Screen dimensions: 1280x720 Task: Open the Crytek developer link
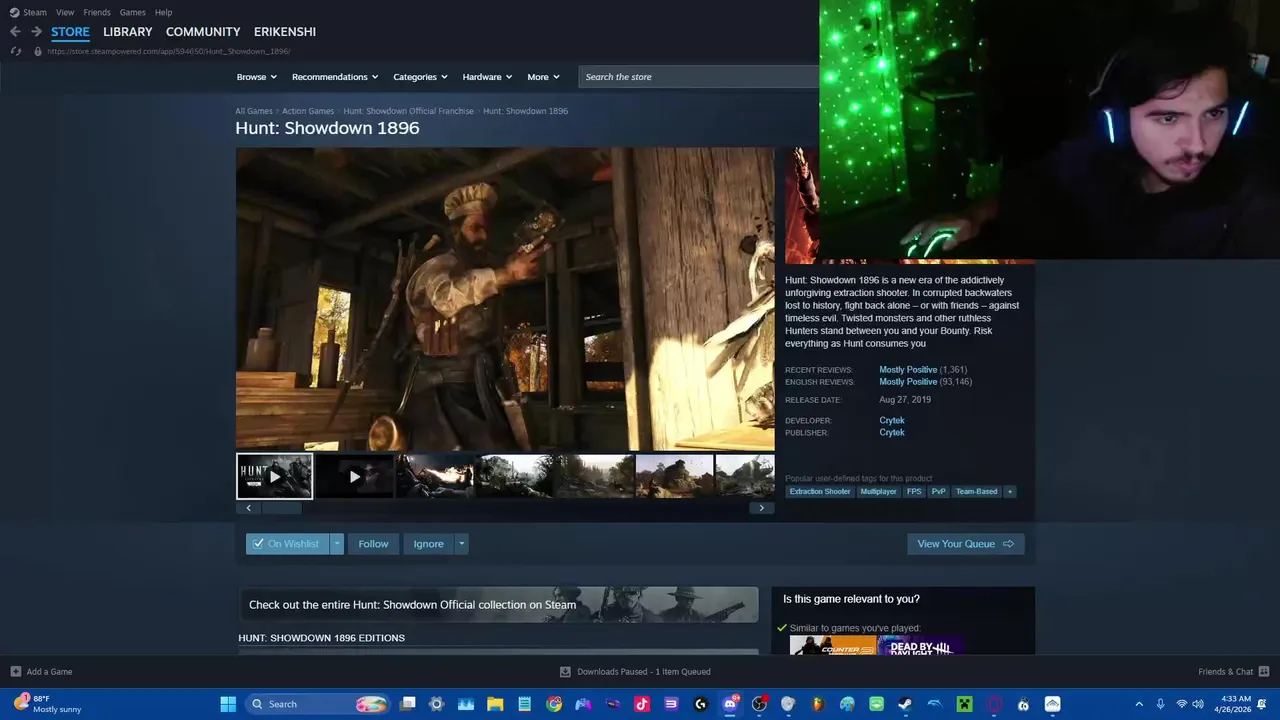coord(892,421)
